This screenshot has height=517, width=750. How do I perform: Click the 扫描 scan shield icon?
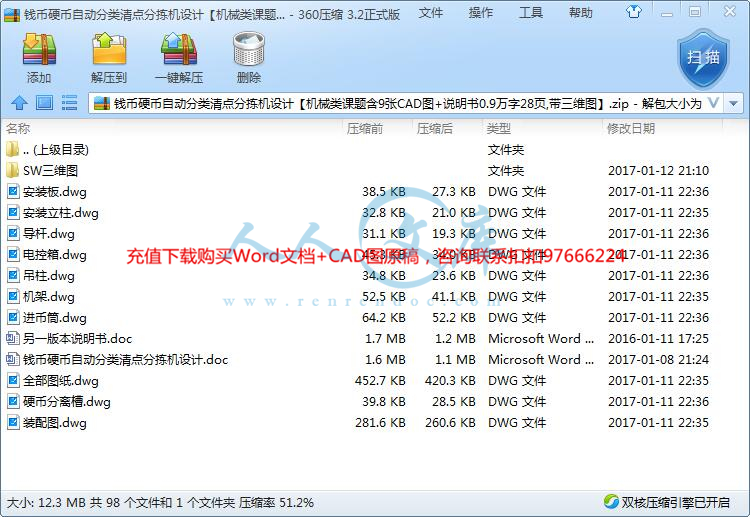tap(703, 58)
